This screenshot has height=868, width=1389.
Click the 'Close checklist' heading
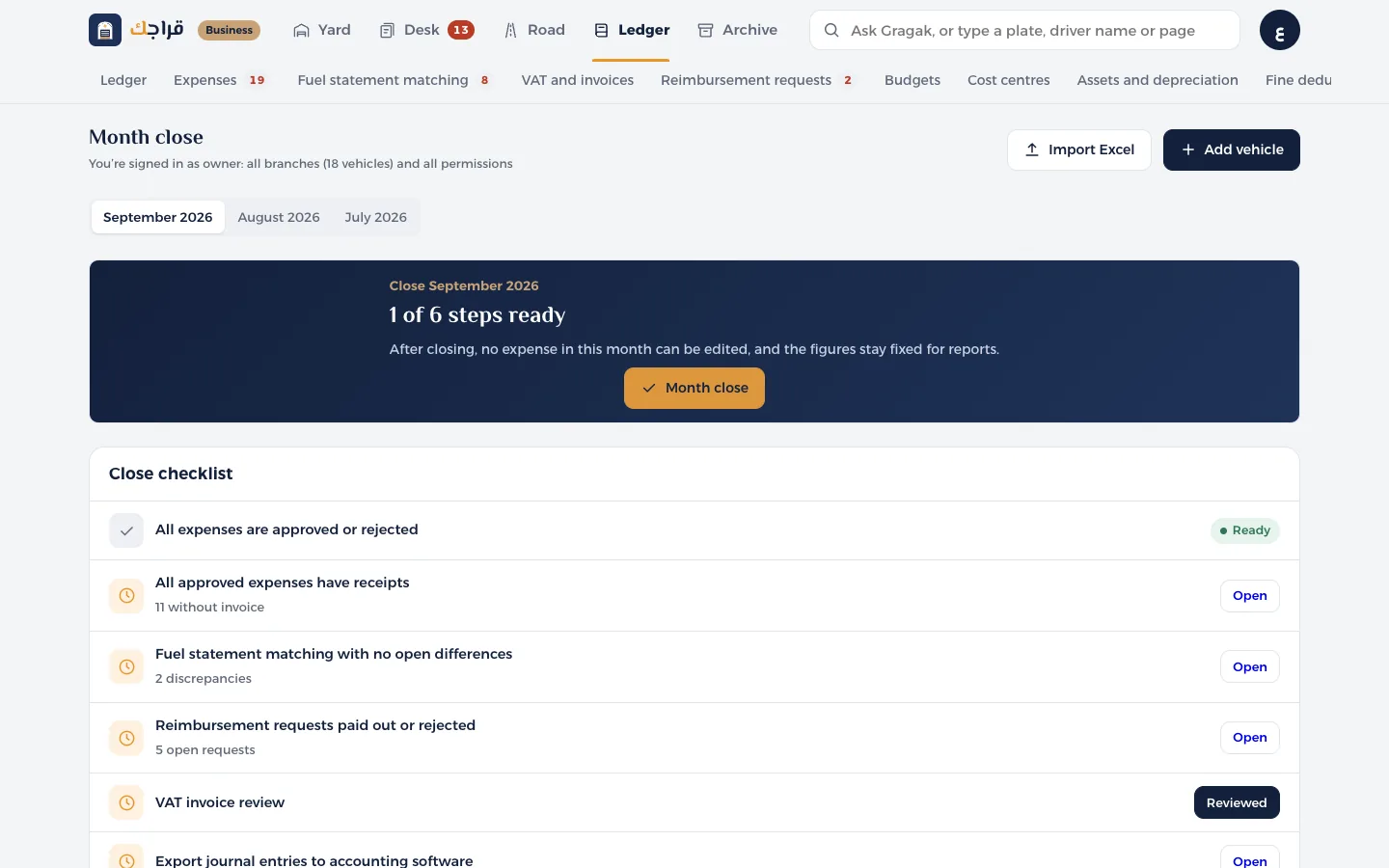coord(171,474)
